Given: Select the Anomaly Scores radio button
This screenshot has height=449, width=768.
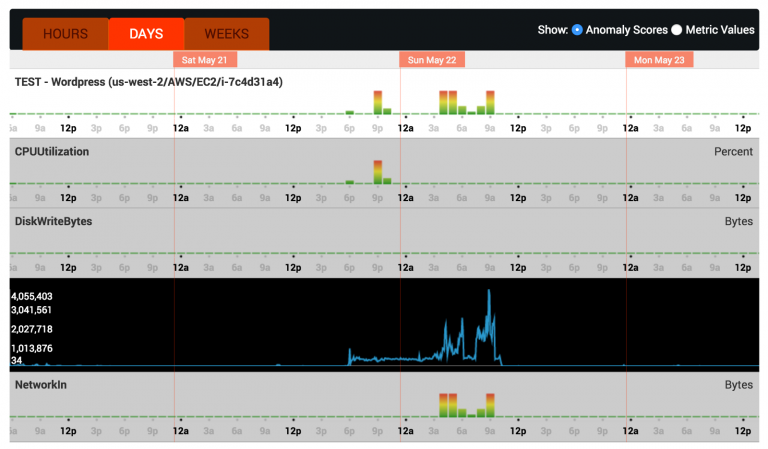Looking at the screenshot, I should pyautogui.click(x=577, y=30).
